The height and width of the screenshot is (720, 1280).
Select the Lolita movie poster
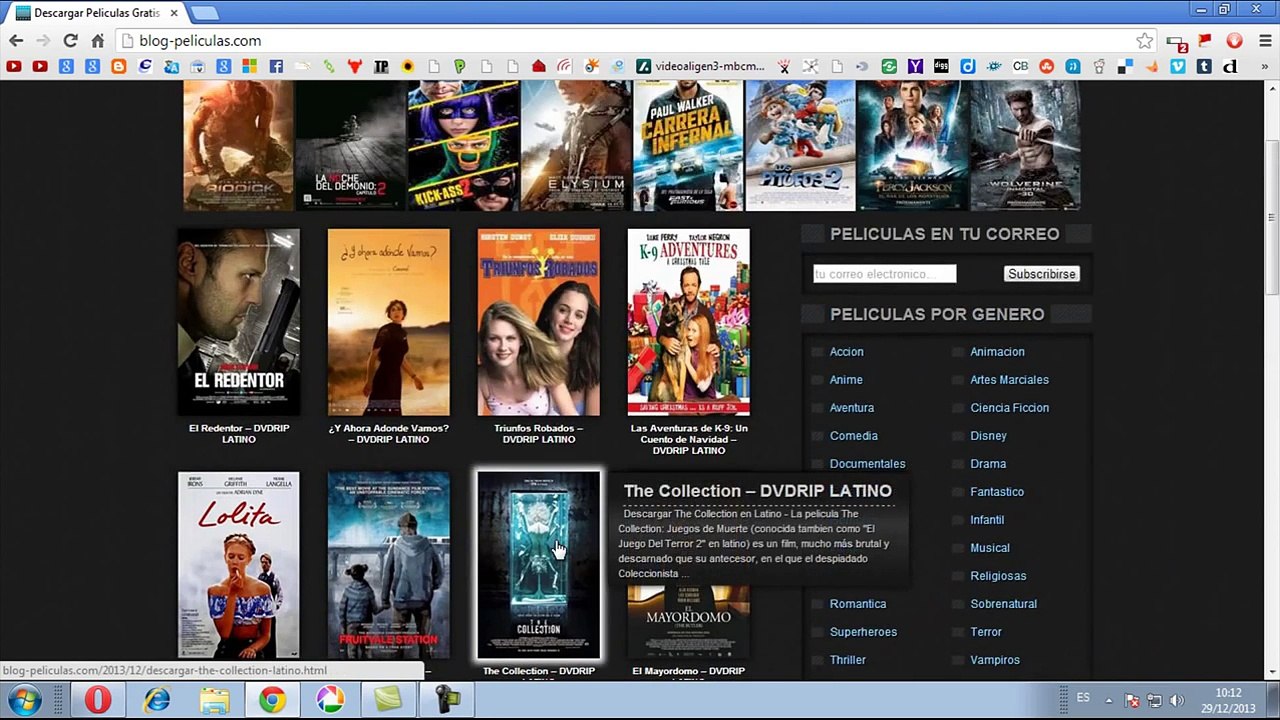238,565
